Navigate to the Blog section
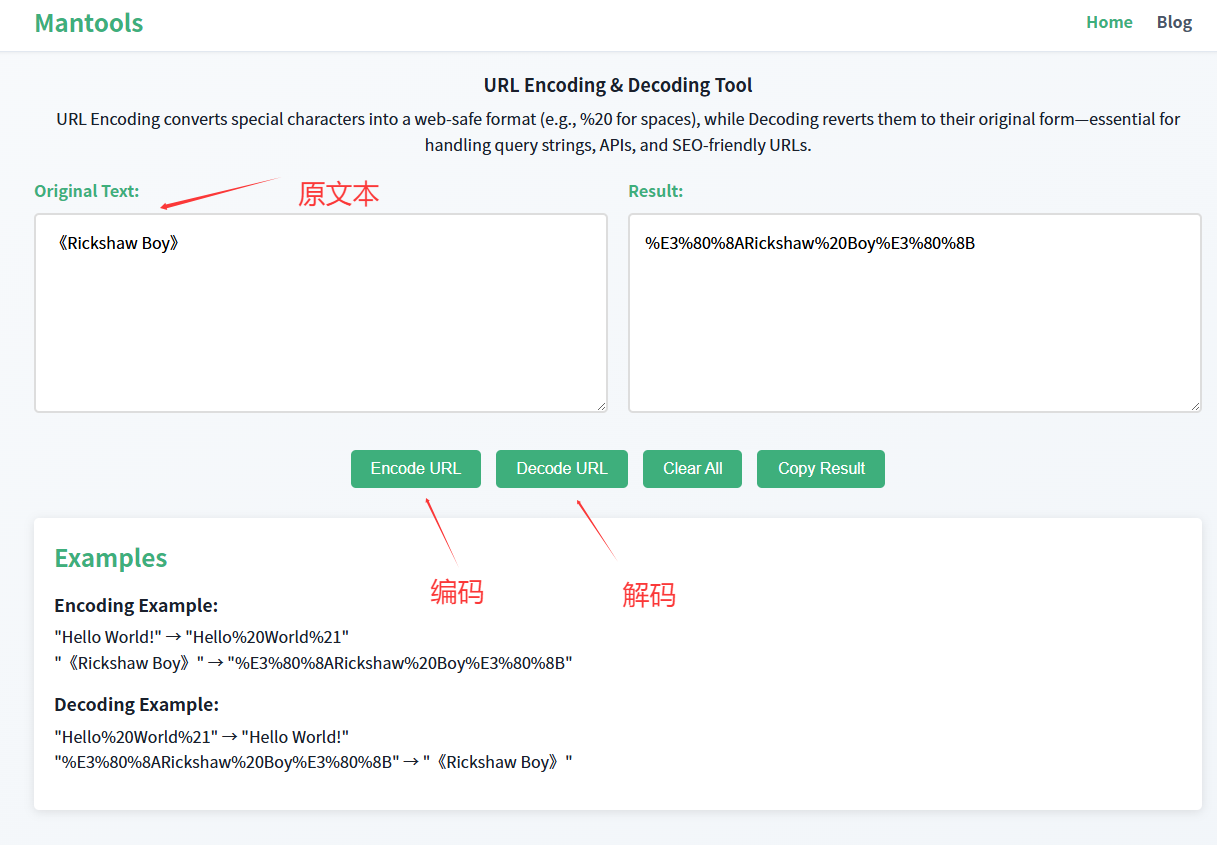Image resolution: width=1217 pixels, height=845 pixels. coord(1174,21)
